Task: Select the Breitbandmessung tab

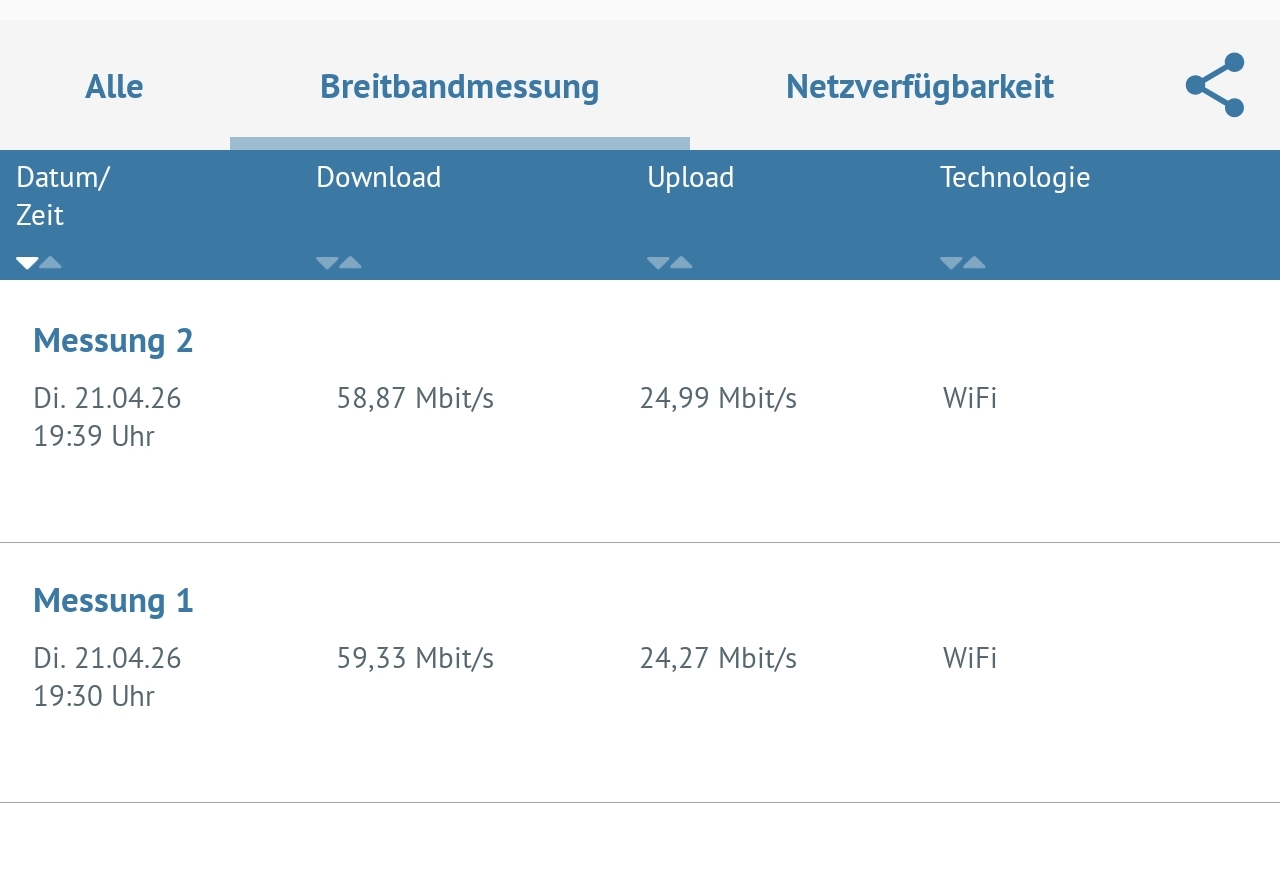Action: click(459, 87)
